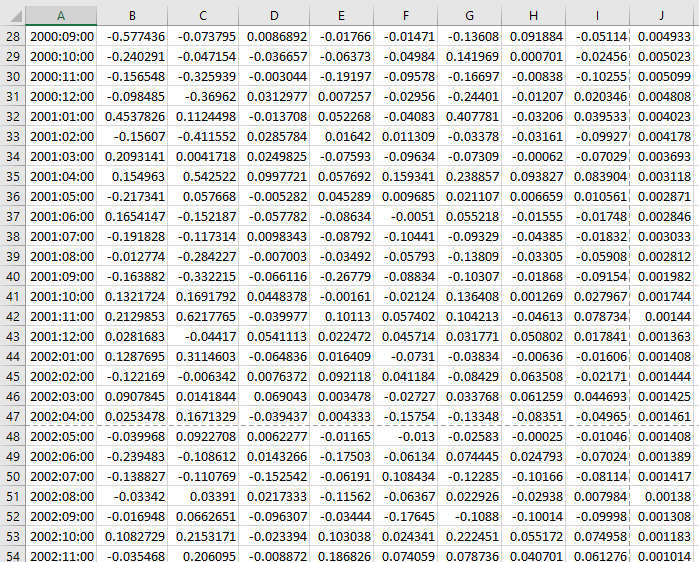Select cell containing -0.325939
The image size is (699, 562).
[203, 76]
